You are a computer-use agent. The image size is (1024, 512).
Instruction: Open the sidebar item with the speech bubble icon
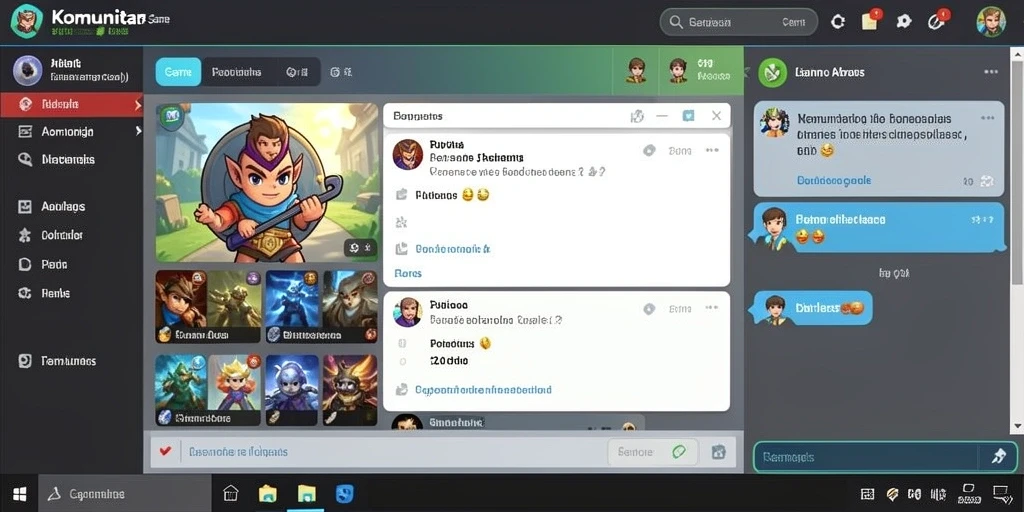click(25, 159)
